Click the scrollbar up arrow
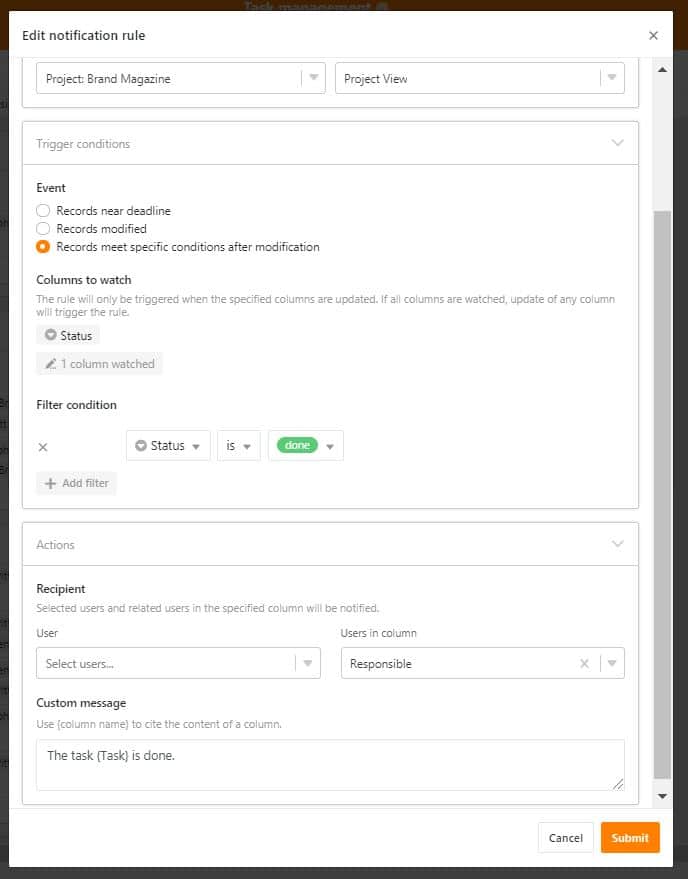 click(662, 70)
